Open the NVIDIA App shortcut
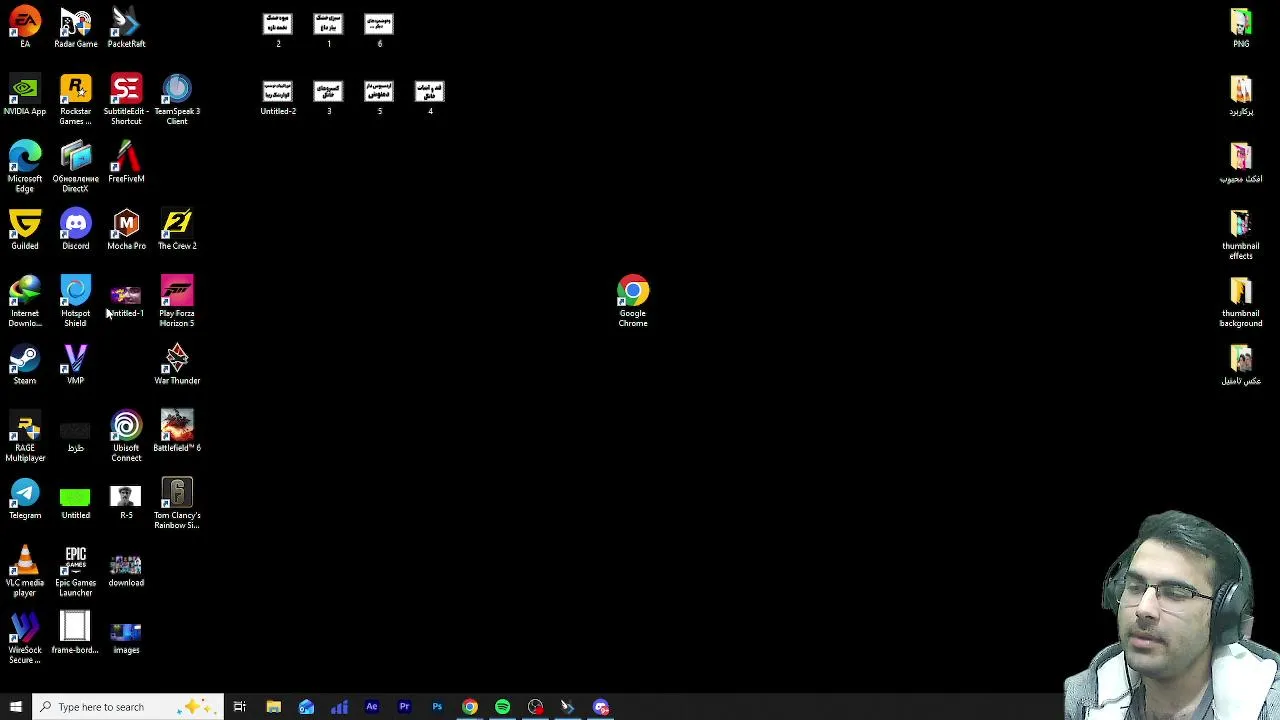Screen dimensions: 1280x720 (x=25, y=94)
